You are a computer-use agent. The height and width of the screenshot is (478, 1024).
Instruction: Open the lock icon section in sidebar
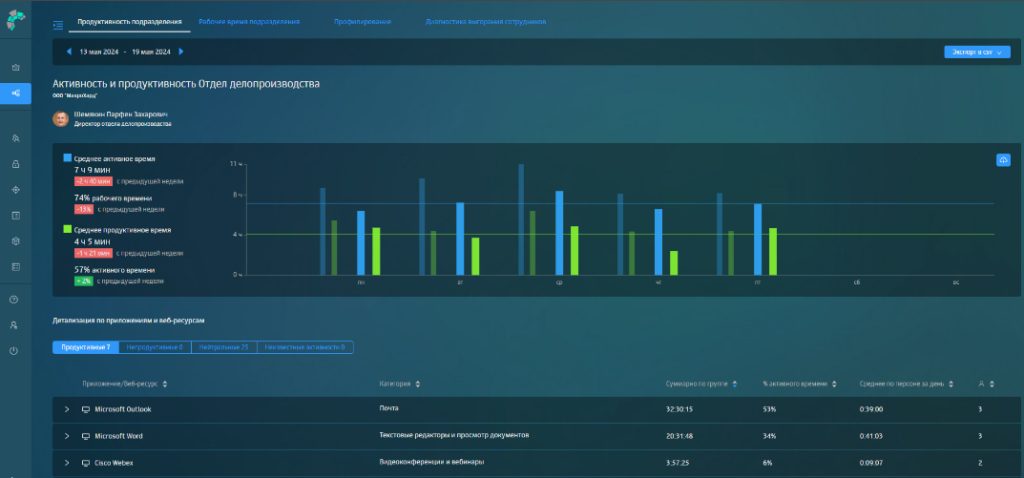tap(15, 163)
